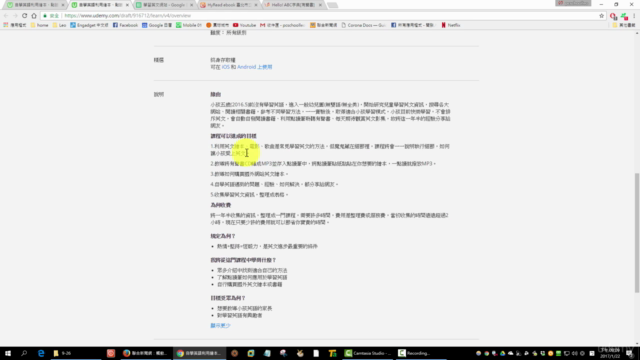Switch to the Google browser tab
The height and width of the screenshot is (360, 640).
coord(163,5)
